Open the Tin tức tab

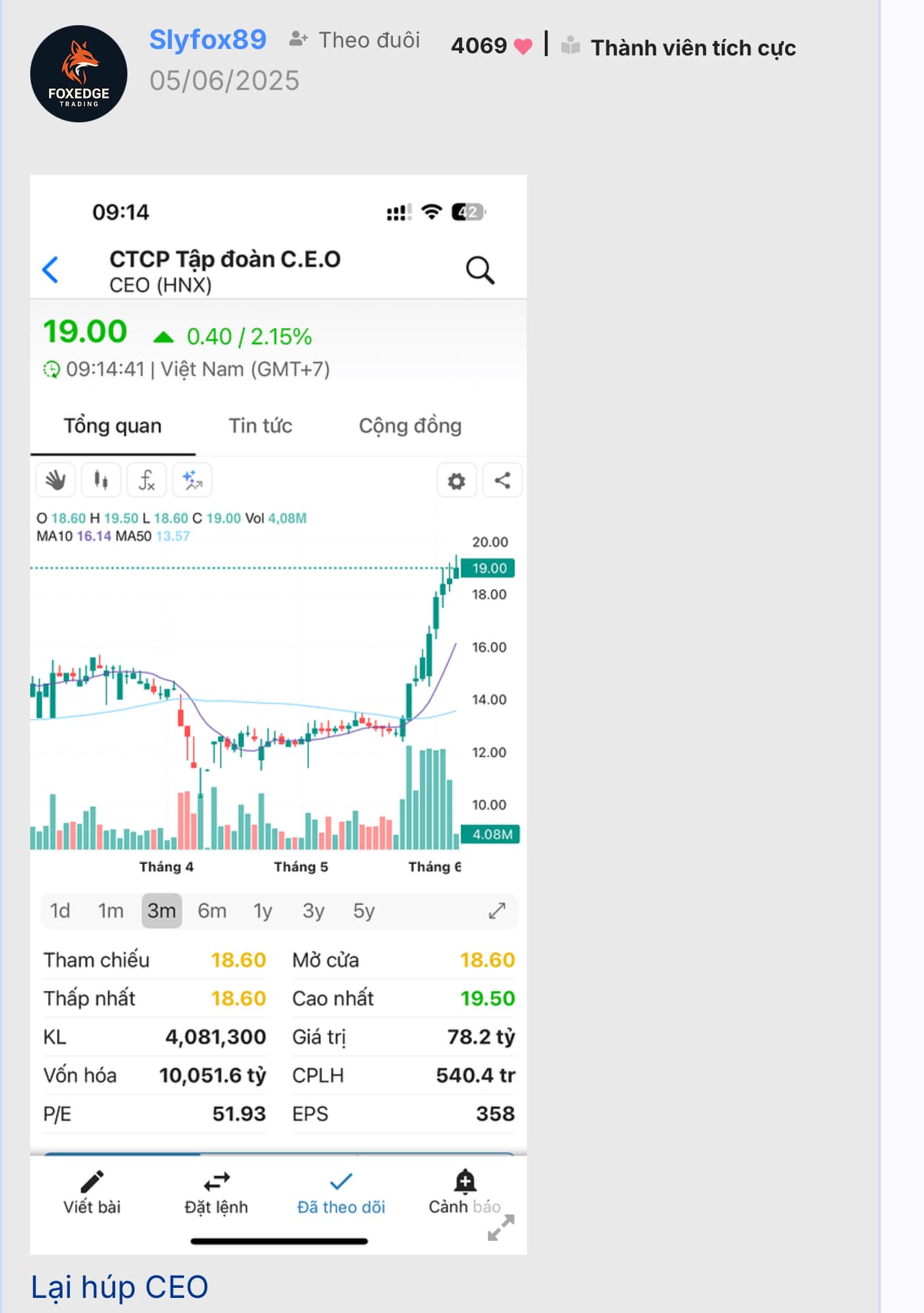click(261, 426)
